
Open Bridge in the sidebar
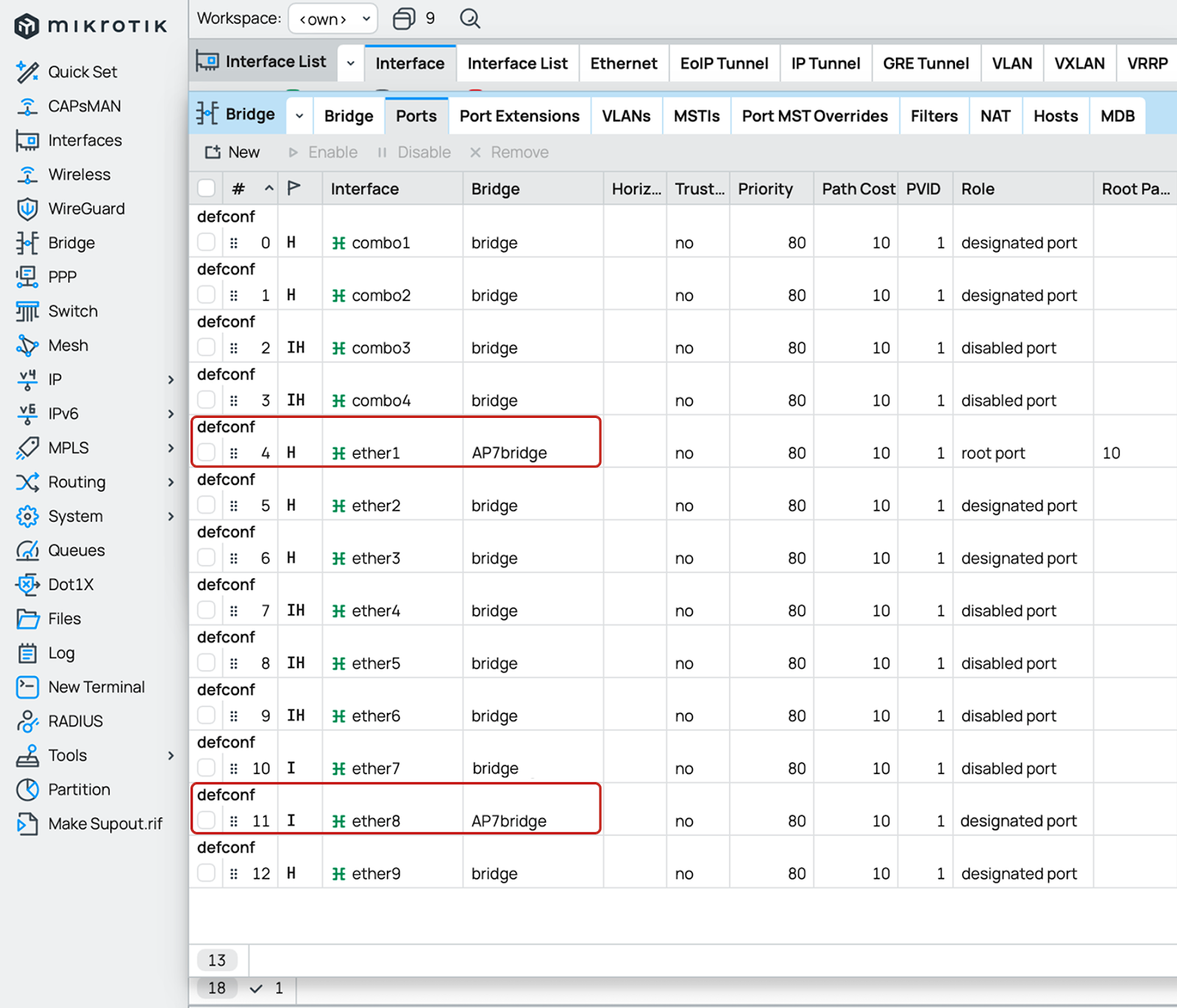pos(55,243)
